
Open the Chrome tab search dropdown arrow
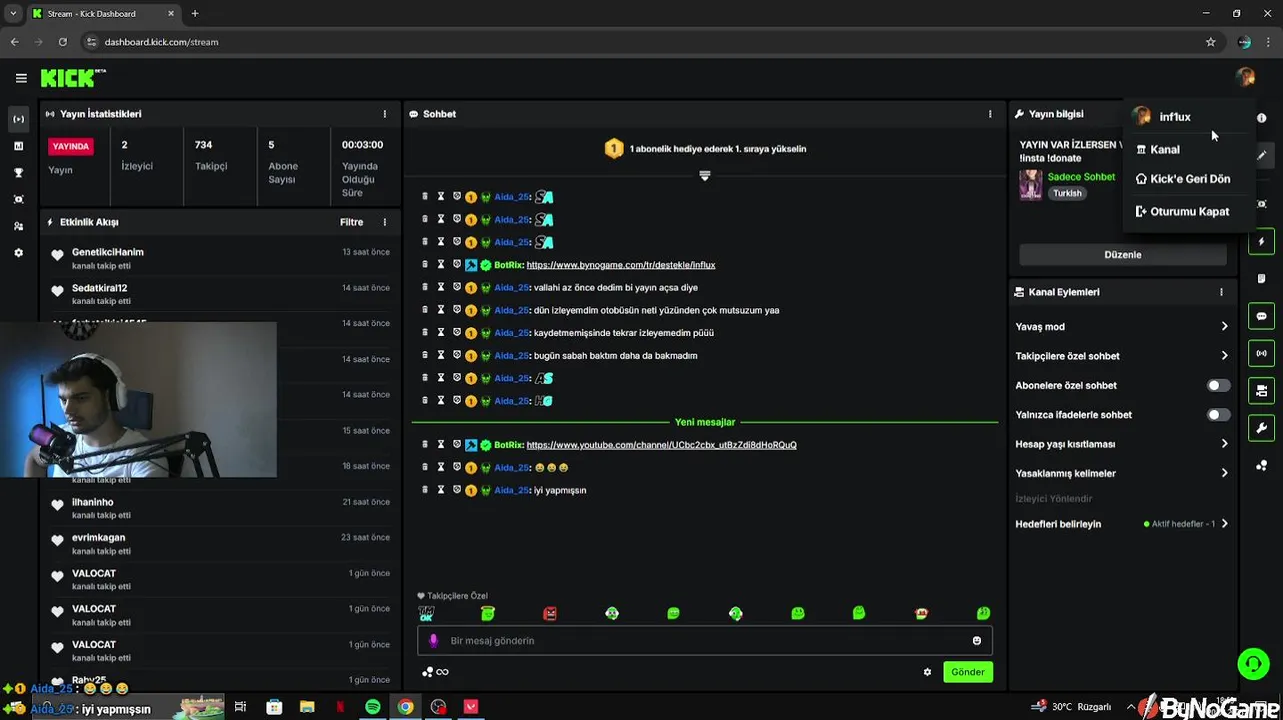pyautogui.click(x=13, y=14)
